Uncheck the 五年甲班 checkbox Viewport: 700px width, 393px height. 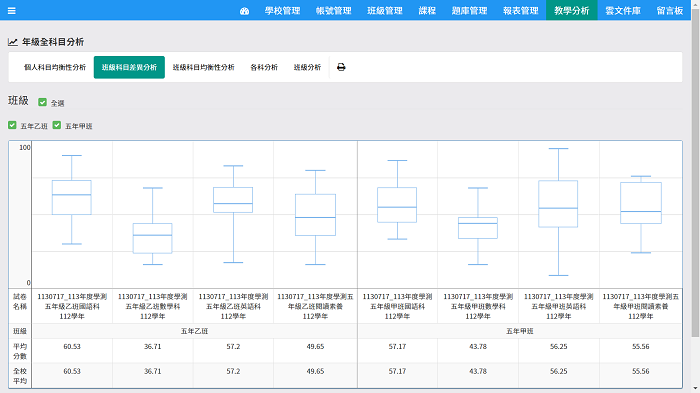pyautogui.click(x=57, y=125)
